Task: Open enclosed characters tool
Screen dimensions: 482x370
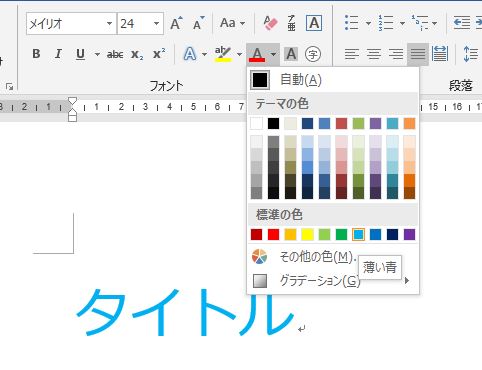Action: [313, 54]
